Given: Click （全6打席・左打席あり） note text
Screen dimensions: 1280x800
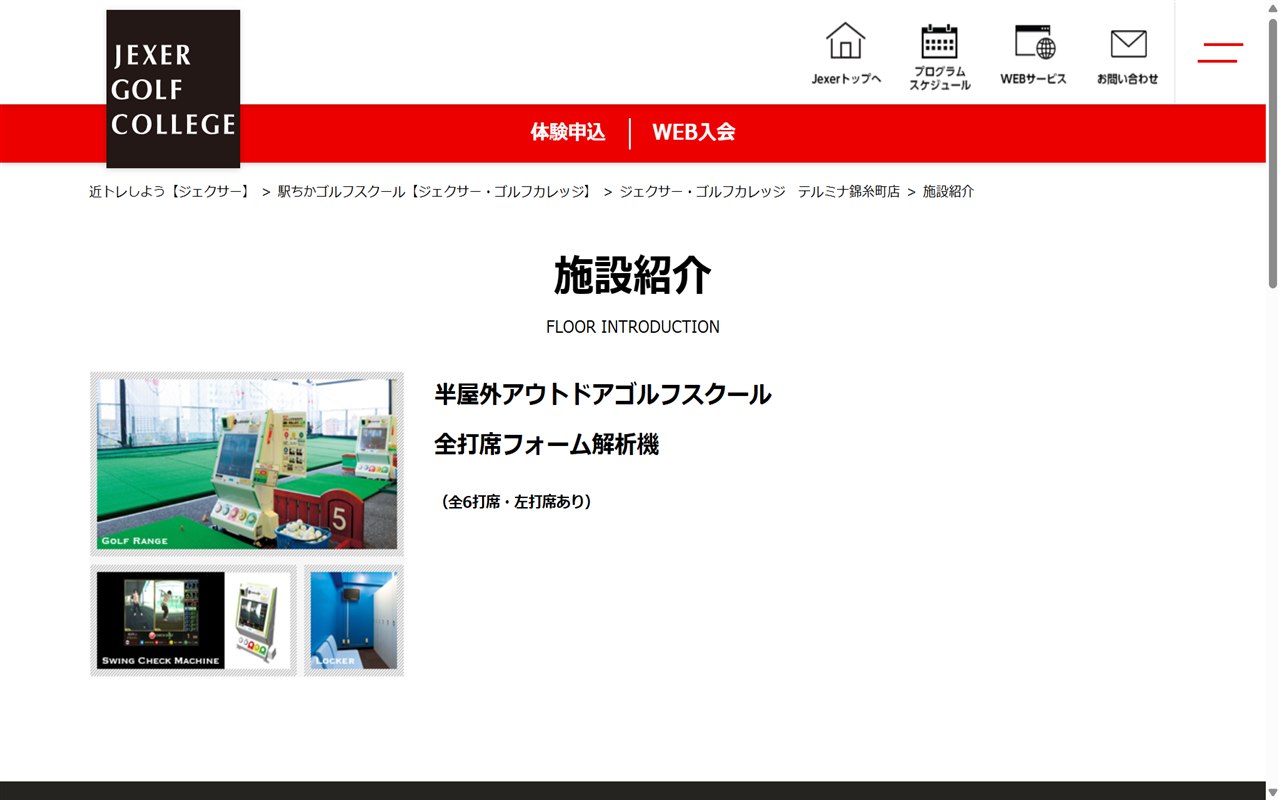Looking at the screenshot, I should tap(516, 502).
